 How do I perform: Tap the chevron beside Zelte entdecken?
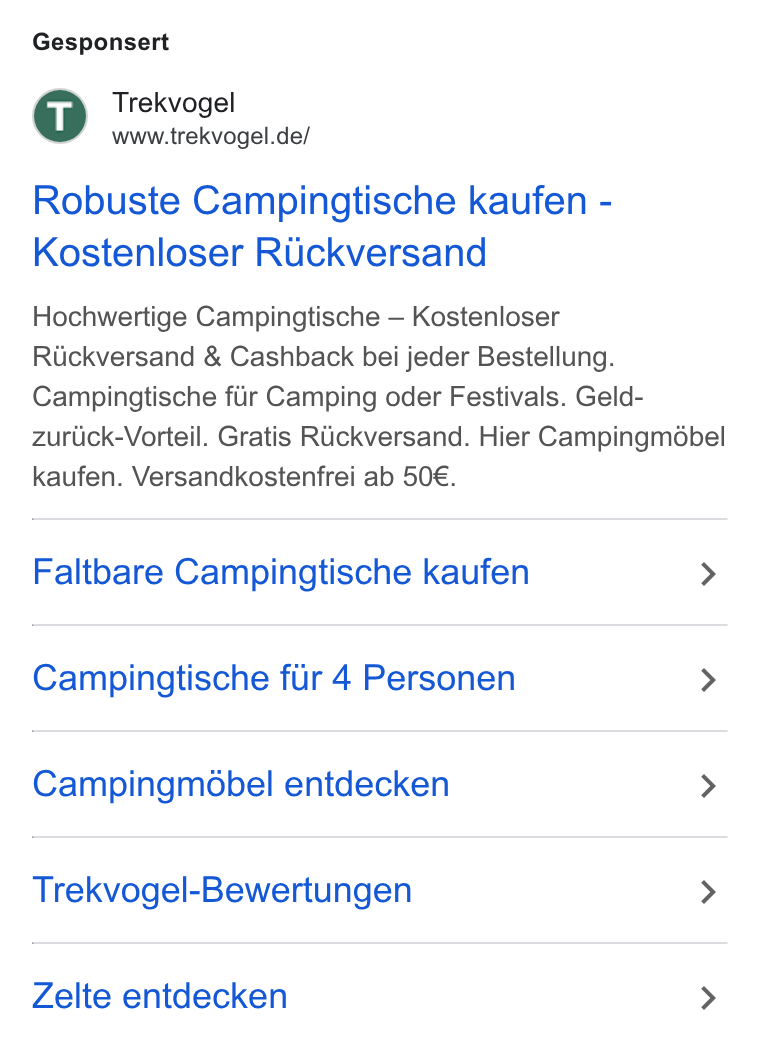click(x=709, y=998)
